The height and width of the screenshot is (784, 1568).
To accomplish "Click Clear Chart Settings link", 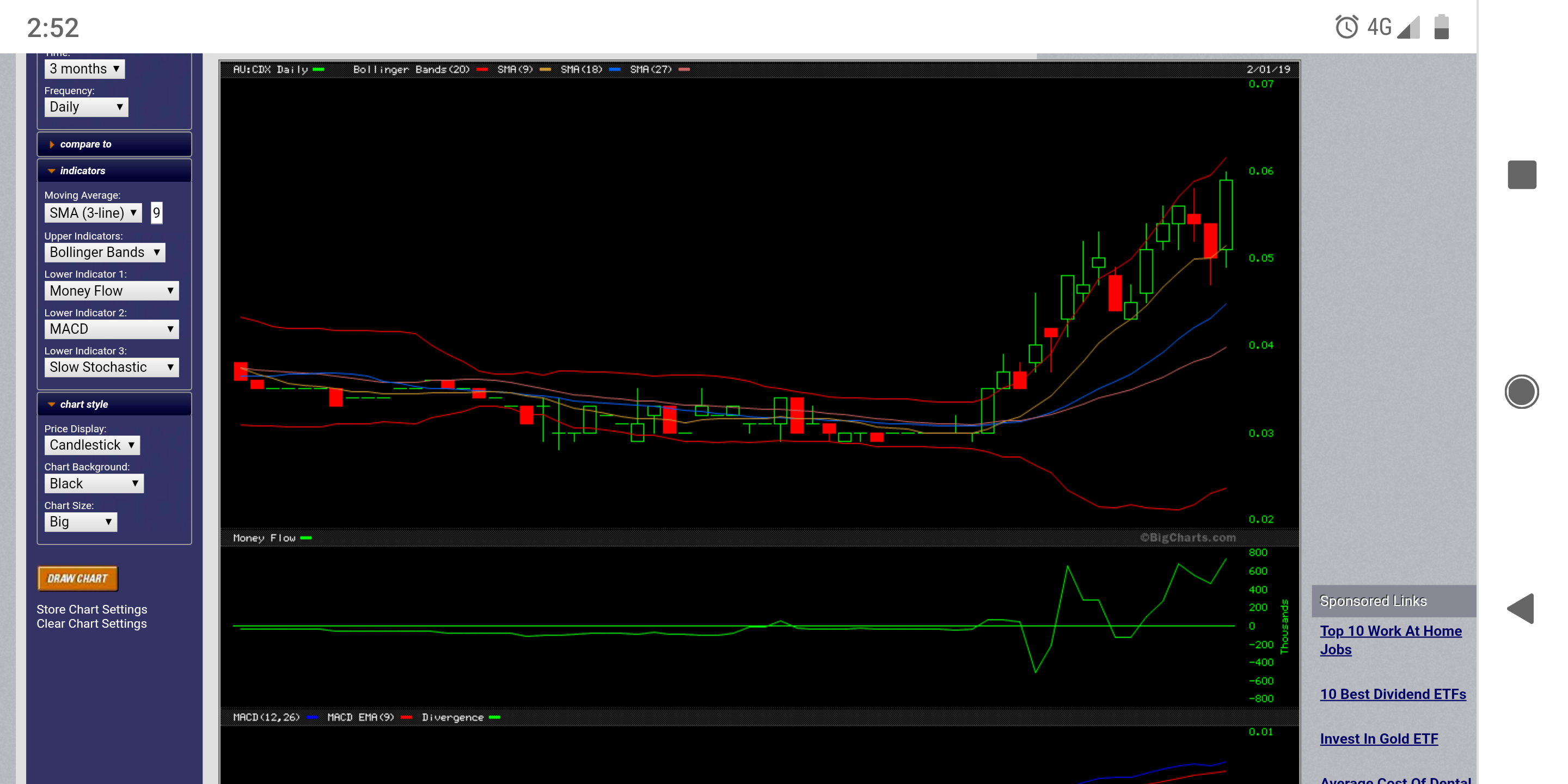I will pos(91,624).
